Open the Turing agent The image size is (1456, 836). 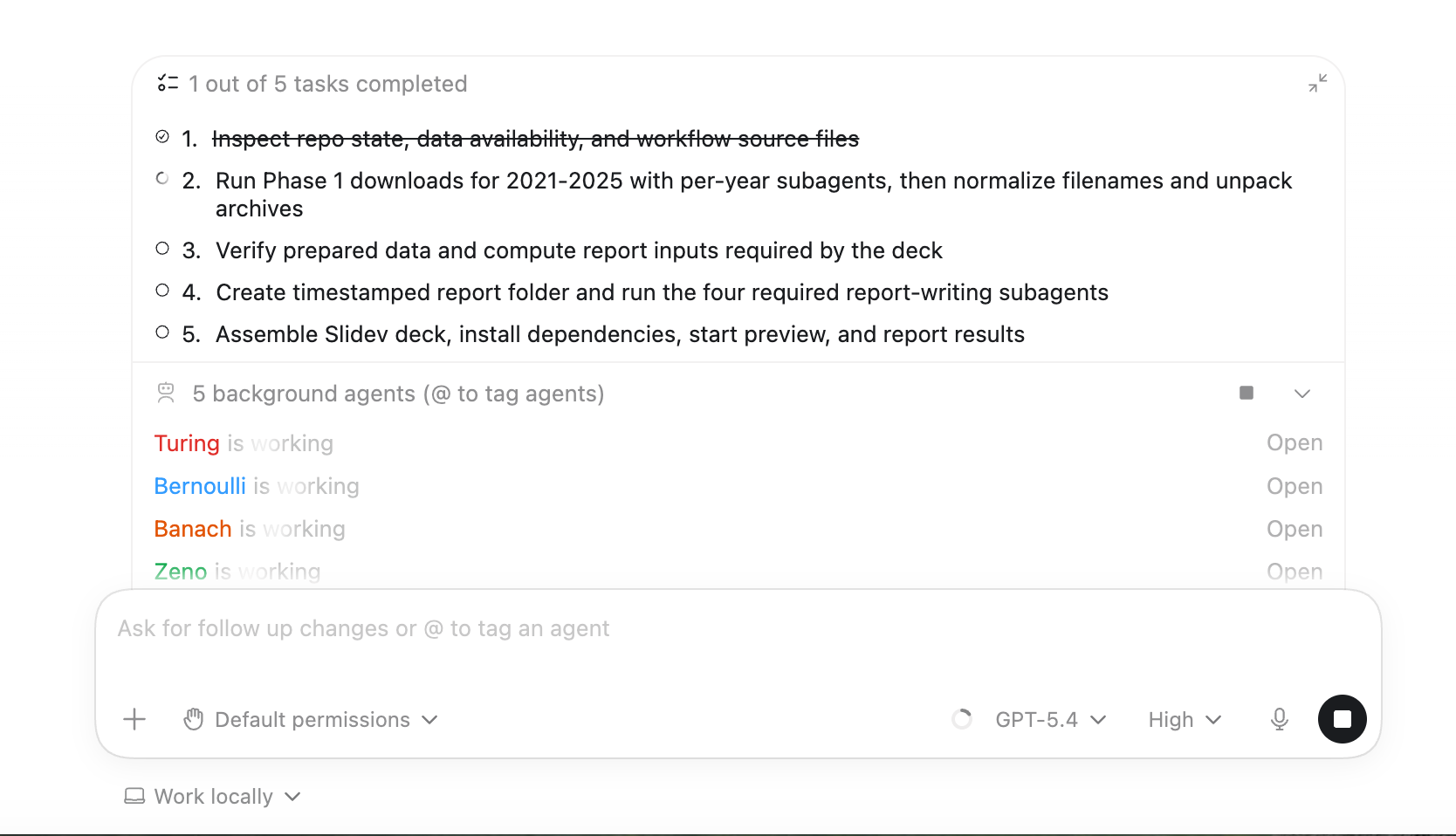point(1295,442)
